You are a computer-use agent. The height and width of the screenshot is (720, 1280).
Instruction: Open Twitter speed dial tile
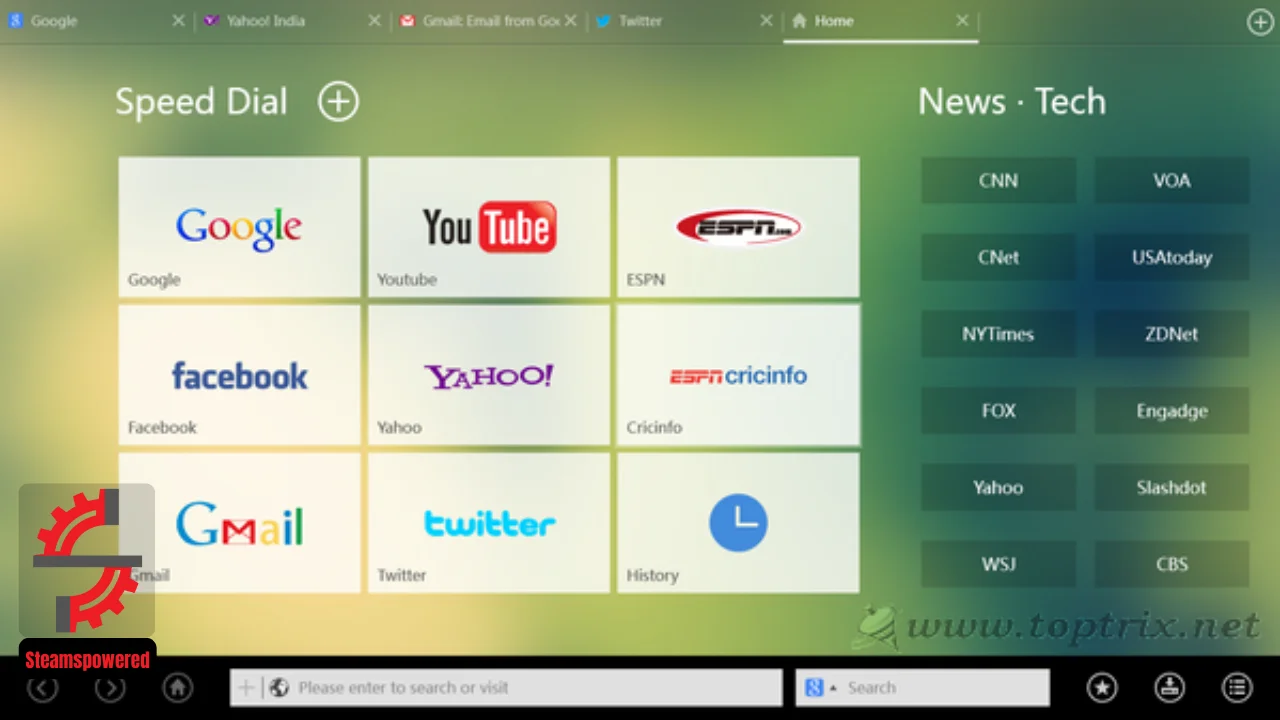(x=489, y=523)
